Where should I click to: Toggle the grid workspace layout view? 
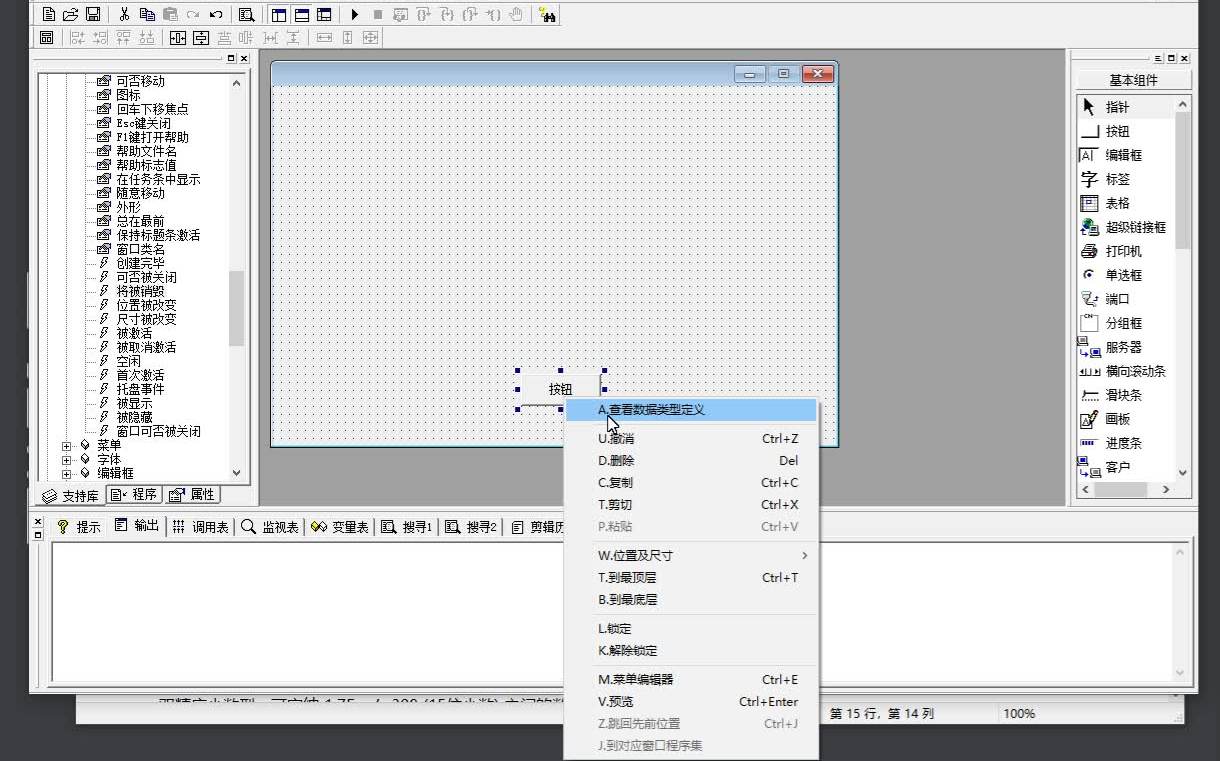click(323, 14)
